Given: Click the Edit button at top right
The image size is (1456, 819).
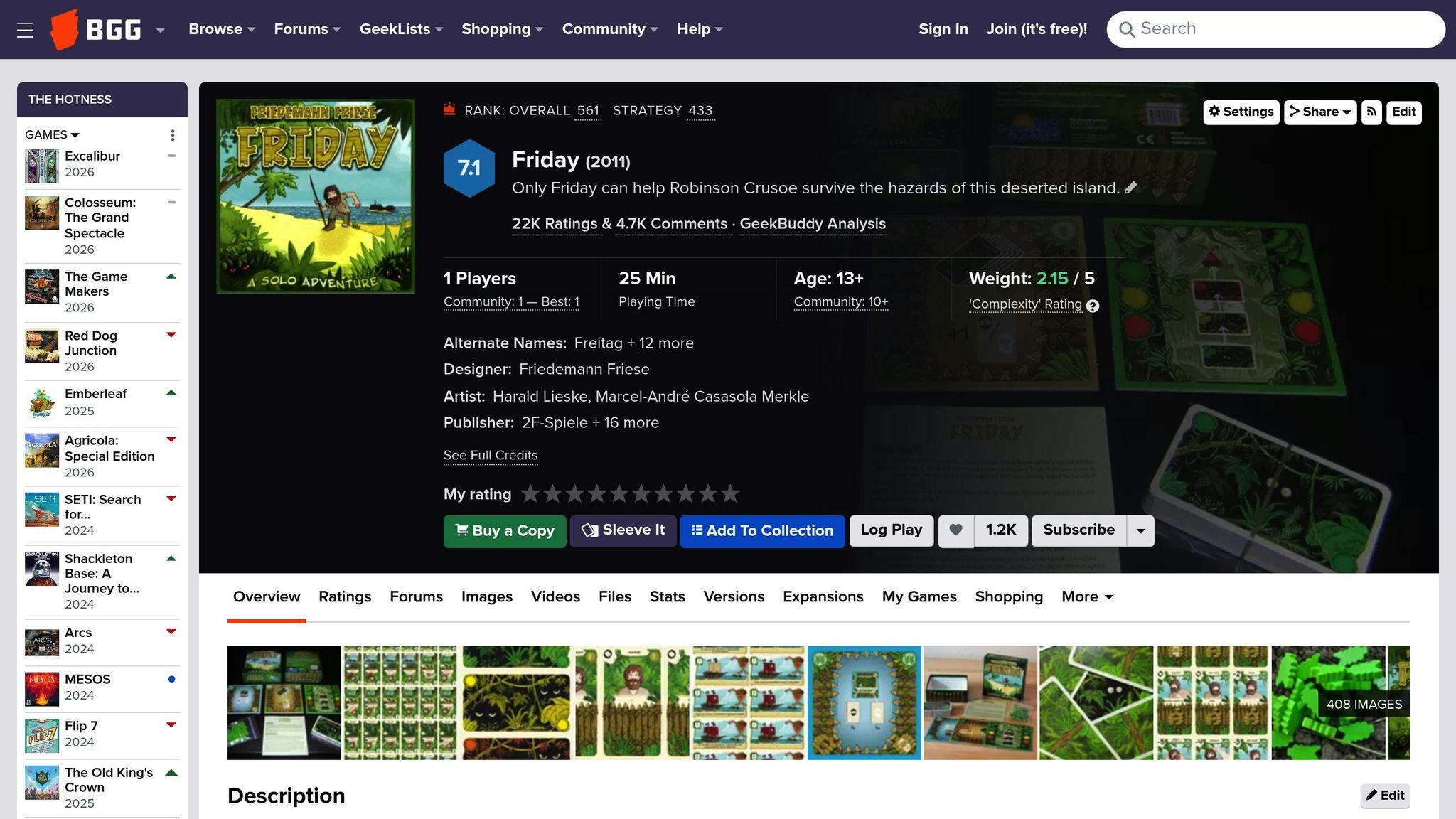Looking at the screenshot, I should tap(1403, 112).
